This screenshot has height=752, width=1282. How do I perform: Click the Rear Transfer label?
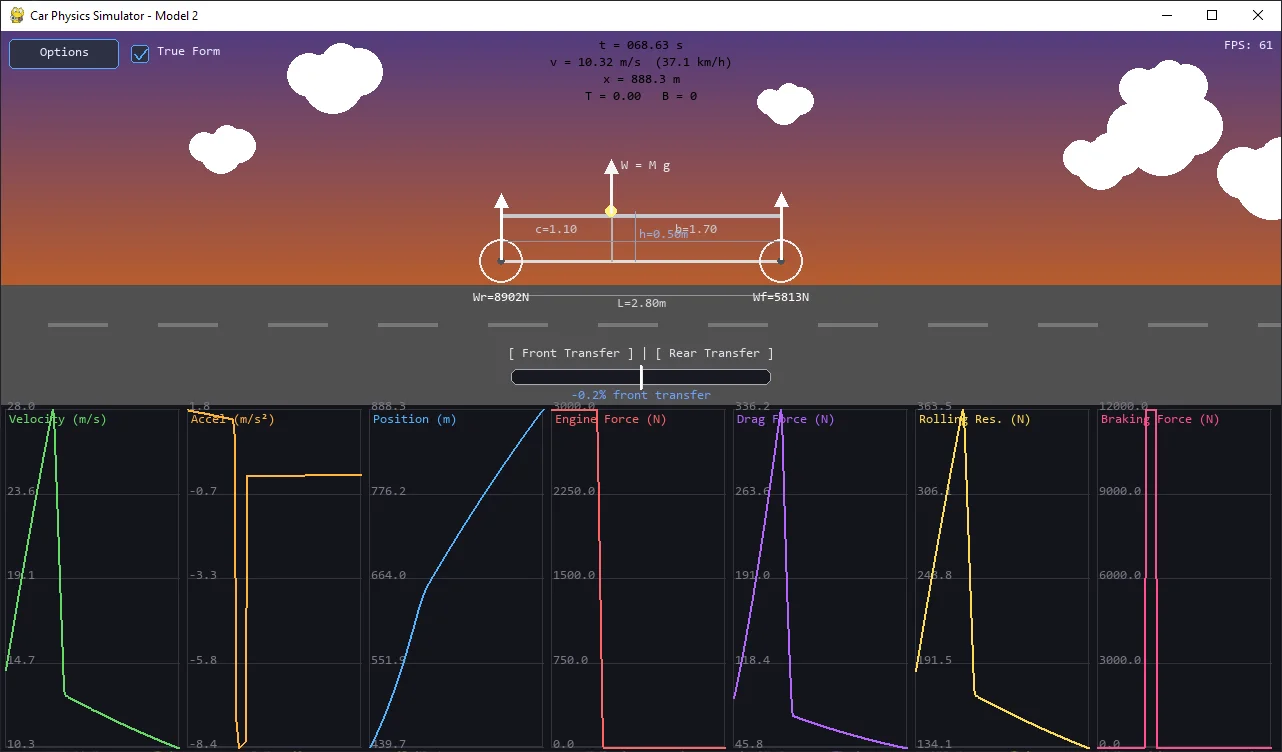[x=714, y=353]
